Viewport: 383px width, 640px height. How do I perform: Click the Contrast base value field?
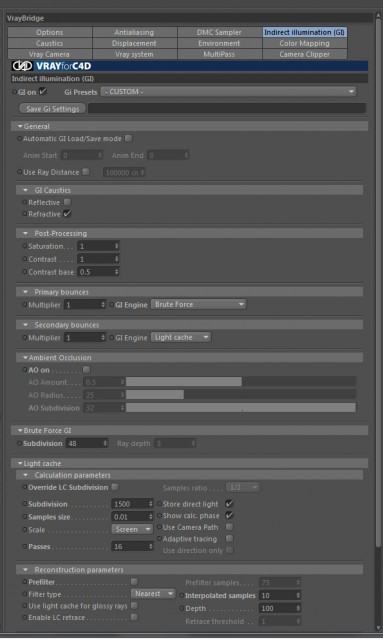(x=98, y=272)
